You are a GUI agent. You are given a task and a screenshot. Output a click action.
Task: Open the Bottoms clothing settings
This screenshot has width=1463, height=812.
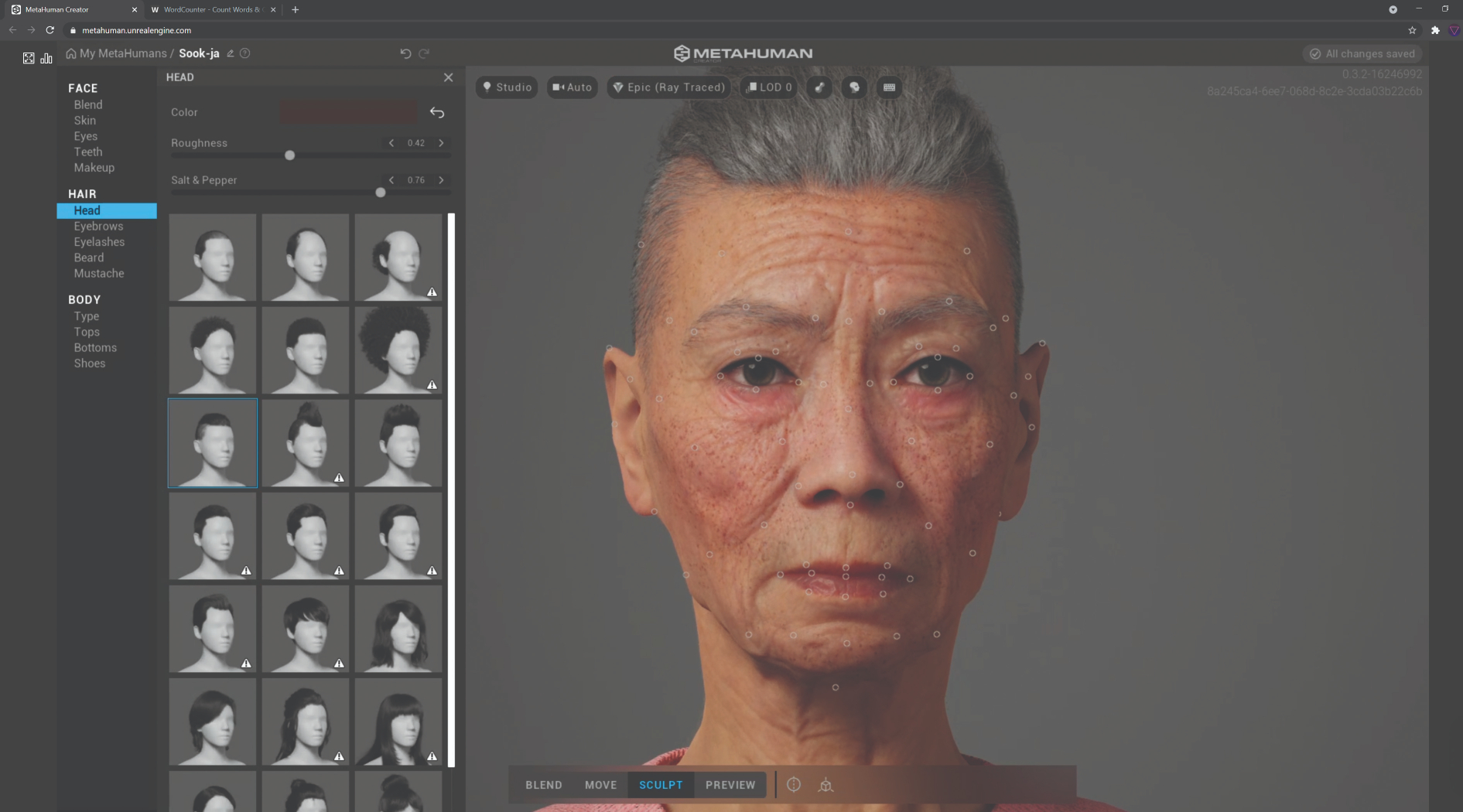pos(95,347)
